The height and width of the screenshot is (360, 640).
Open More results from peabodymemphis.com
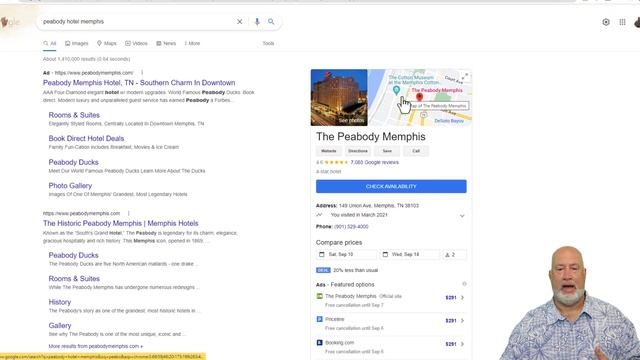coord(96,346)
